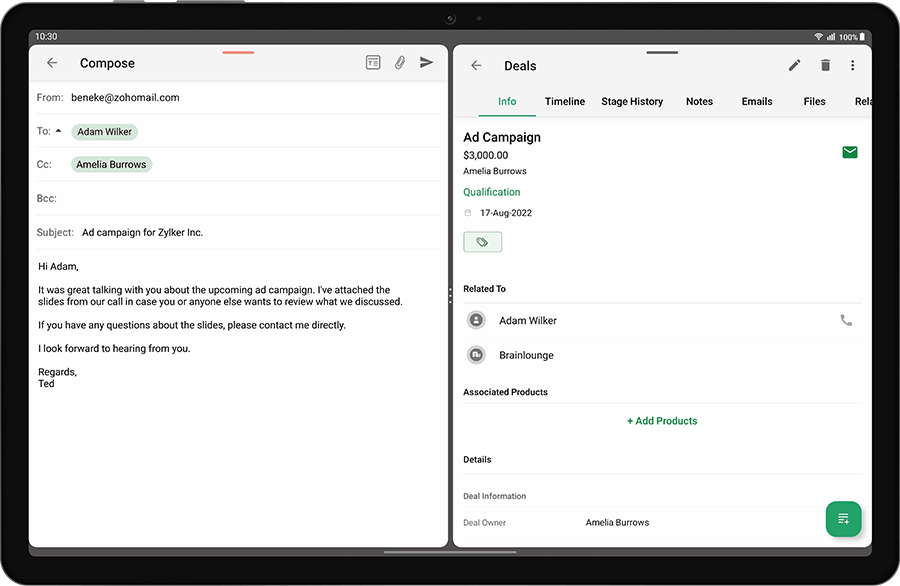Screen dimensions: 900x586
Task: Switch to the Timeline tab
Action: tap(565, 102)
